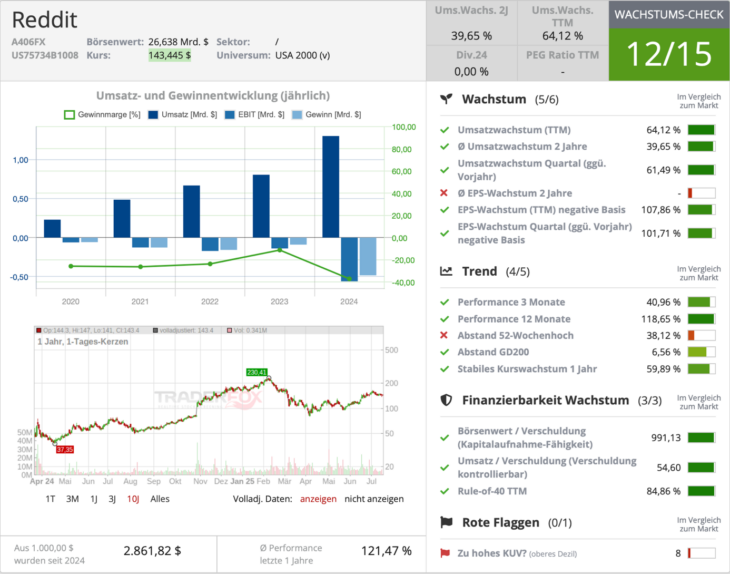
Task: Click the checkmark next to Stabiles Kurswachstum 1 Jahr
Action: coord(445,369)
